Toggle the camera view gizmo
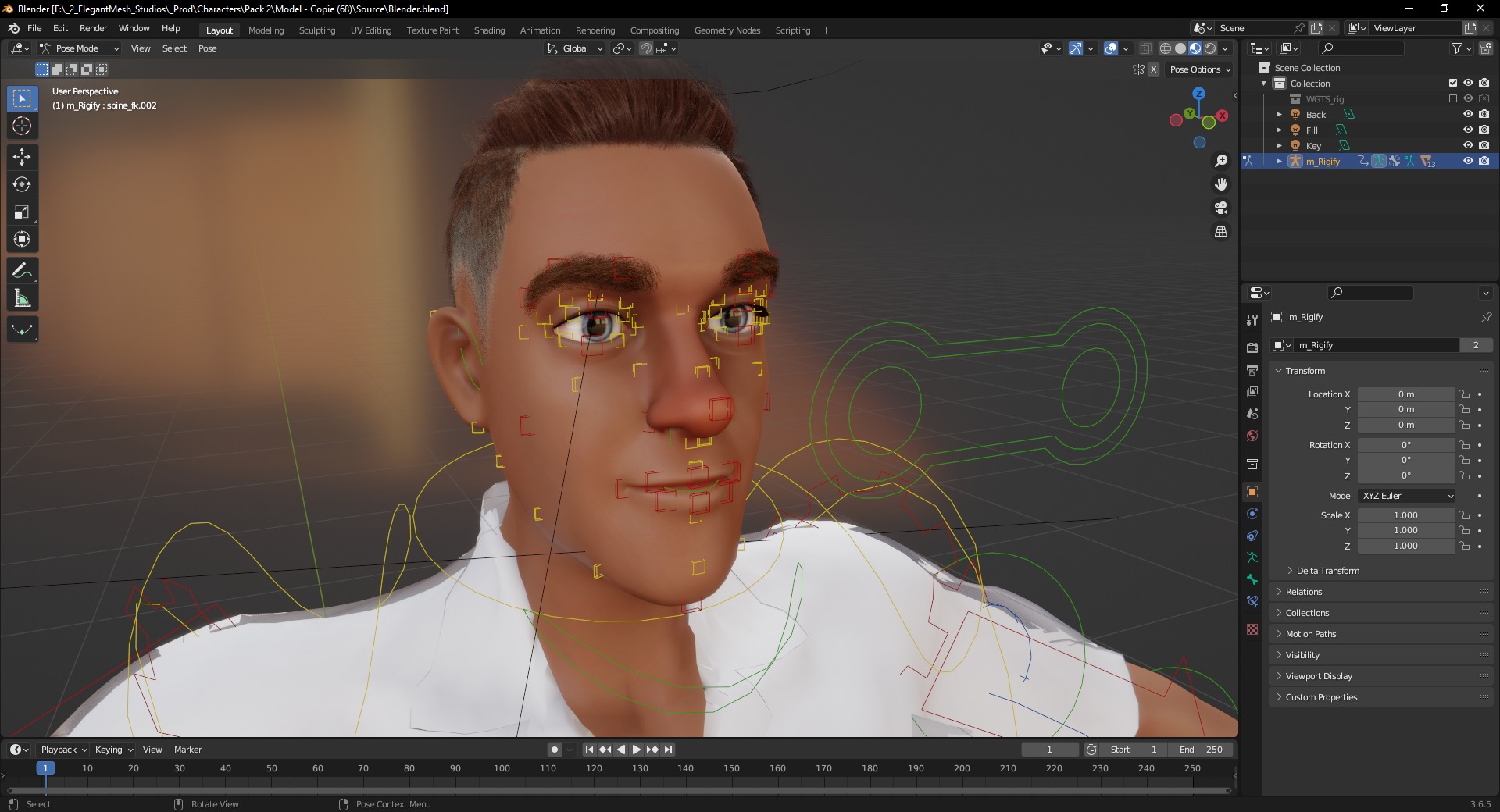This screenshot has height=812, width=1500. point(1221,208)
